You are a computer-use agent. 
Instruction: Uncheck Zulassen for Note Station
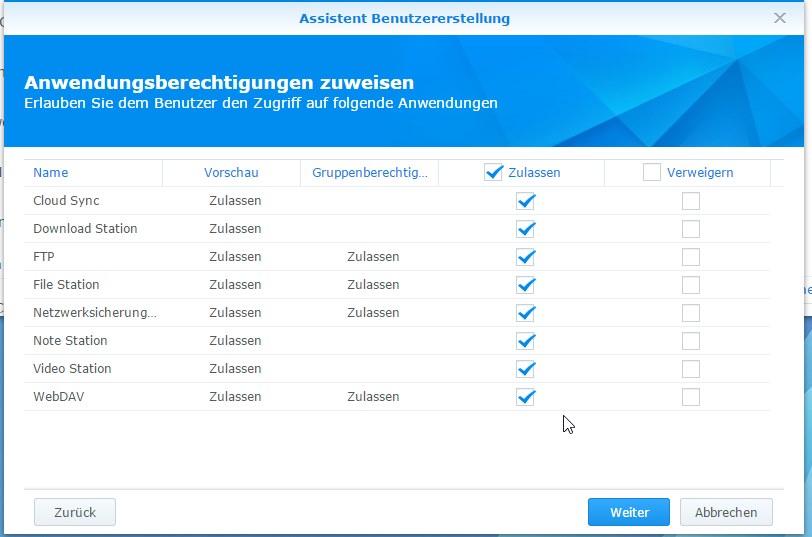526,341
